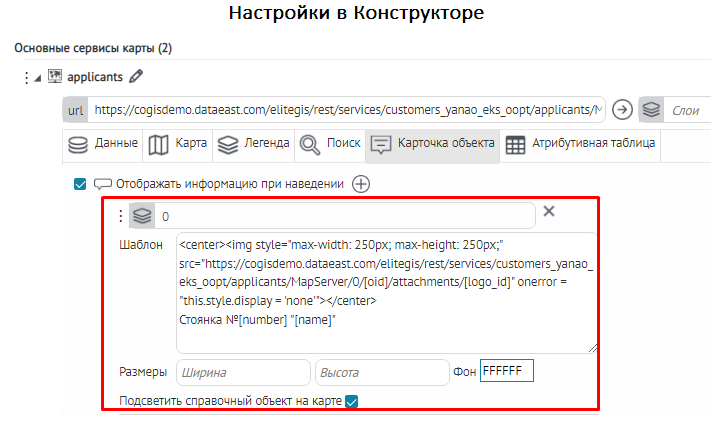
Task: Click the Ширина width input field
Action: click(x=243, y=372)
